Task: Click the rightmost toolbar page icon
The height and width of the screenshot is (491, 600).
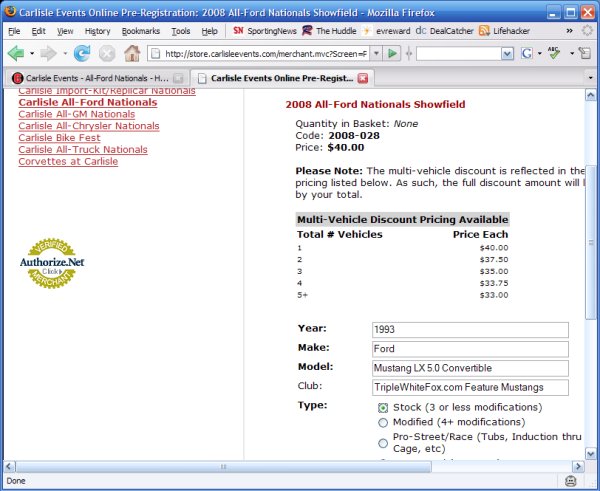Action: click(x=585, y=53)
